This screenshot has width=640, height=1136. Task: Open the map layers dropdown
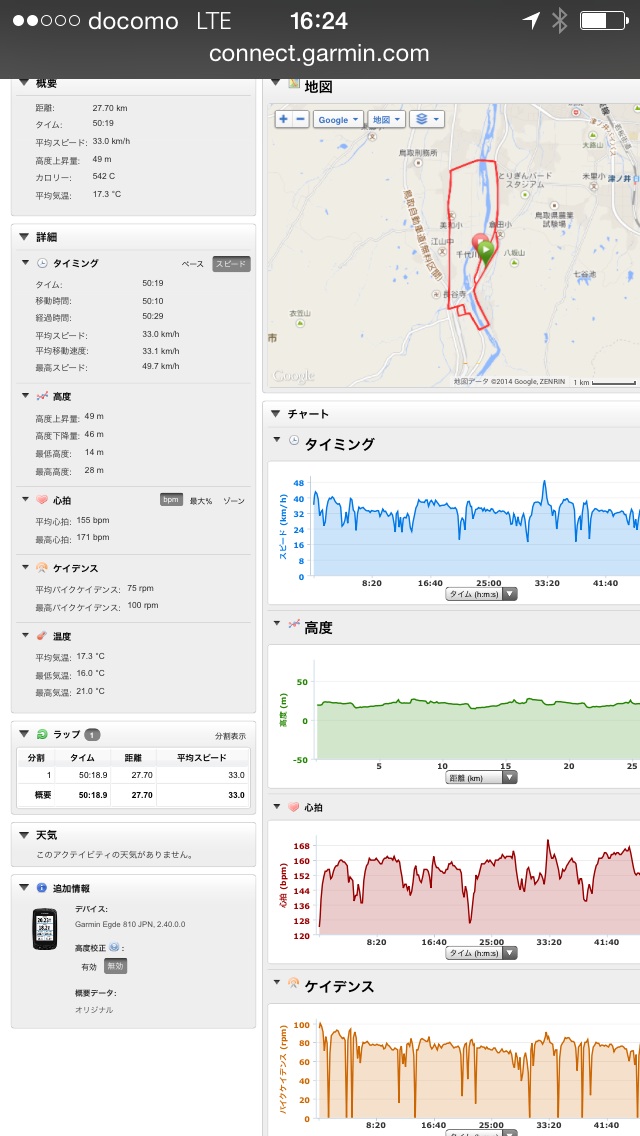[x=427, y=120]
